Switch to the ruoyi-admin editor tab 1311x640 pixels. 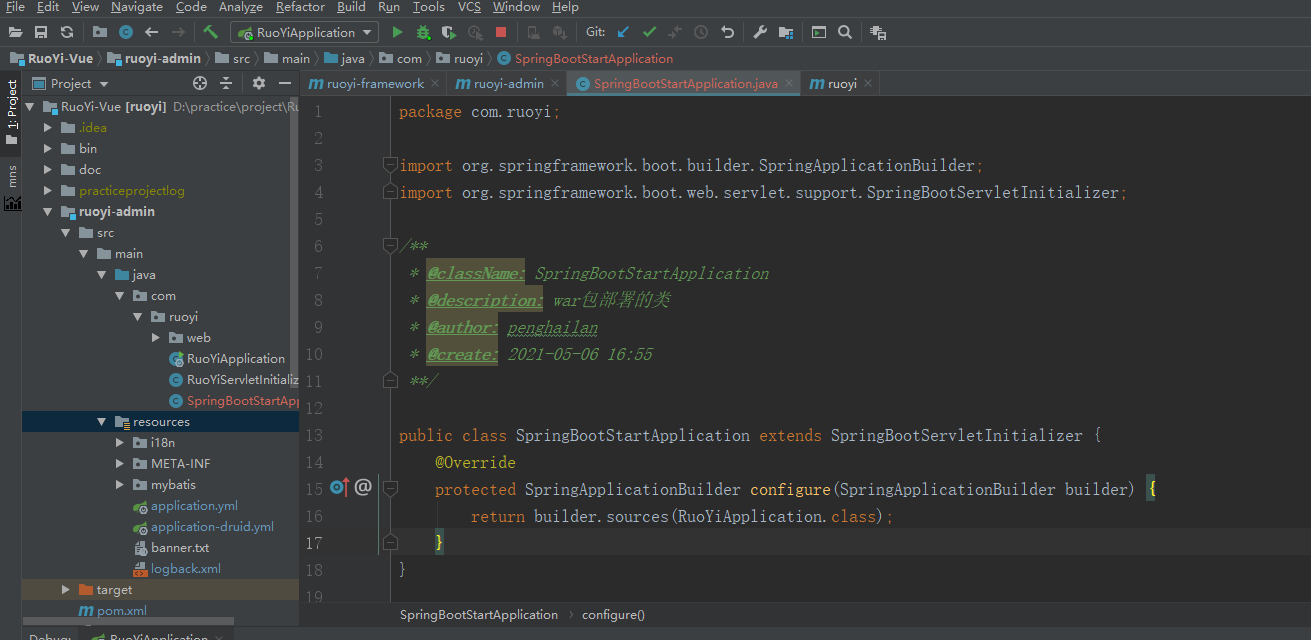505,84
